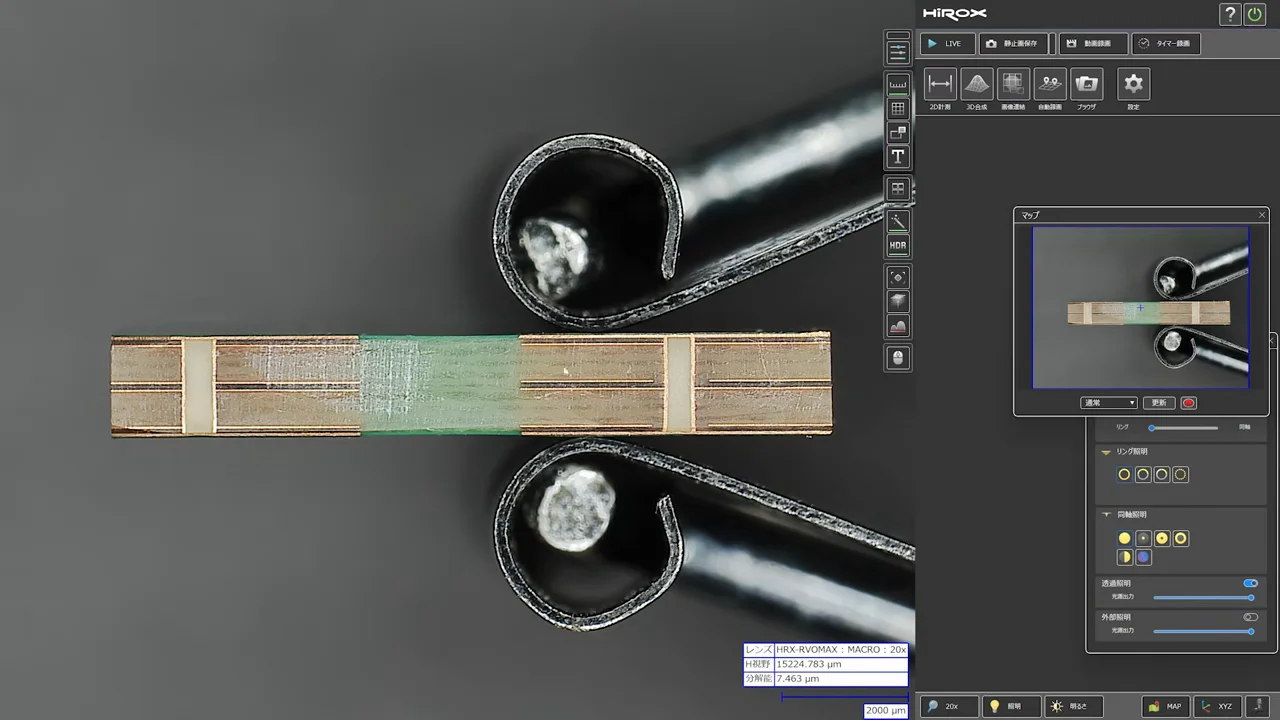Click the green power button icon
Viewport: 1280px width, 720px height.
coord(1254,14)
